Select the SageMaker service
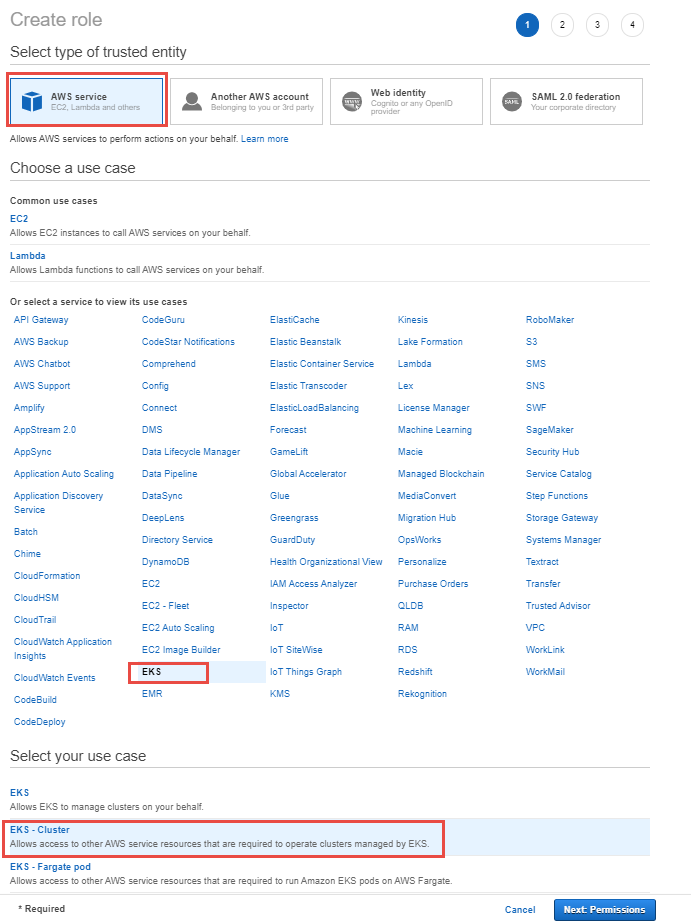The image size is (691, 924). pyautogui.click(x=550, y=430)
